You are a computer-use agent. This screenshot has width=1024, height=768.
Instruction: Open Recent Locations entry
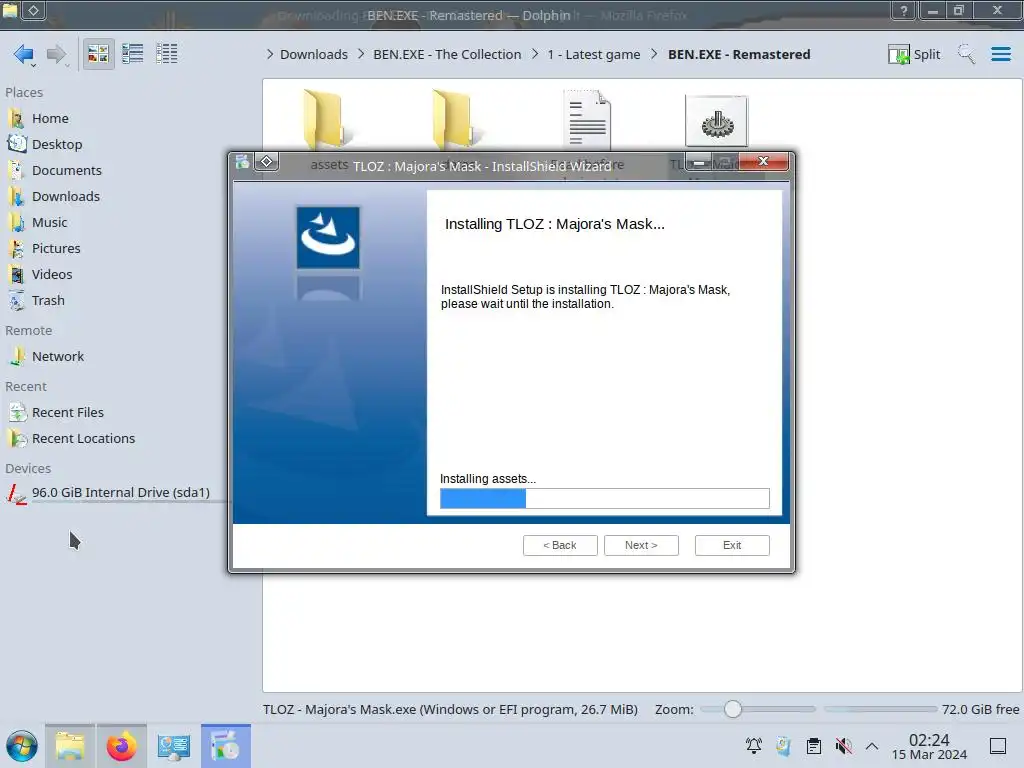(83, 439)
